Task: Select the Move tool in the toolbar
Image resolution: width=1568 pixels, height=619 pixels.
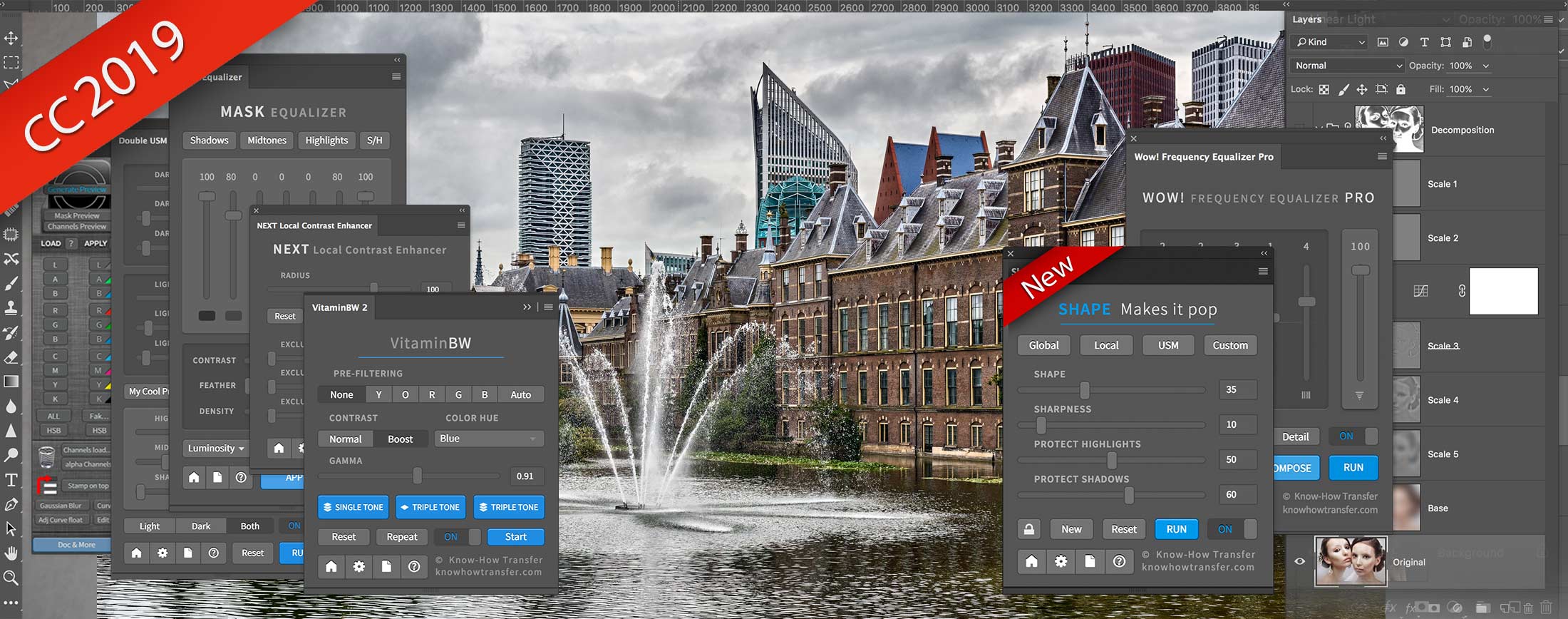Action: click(x=11, y=38)
